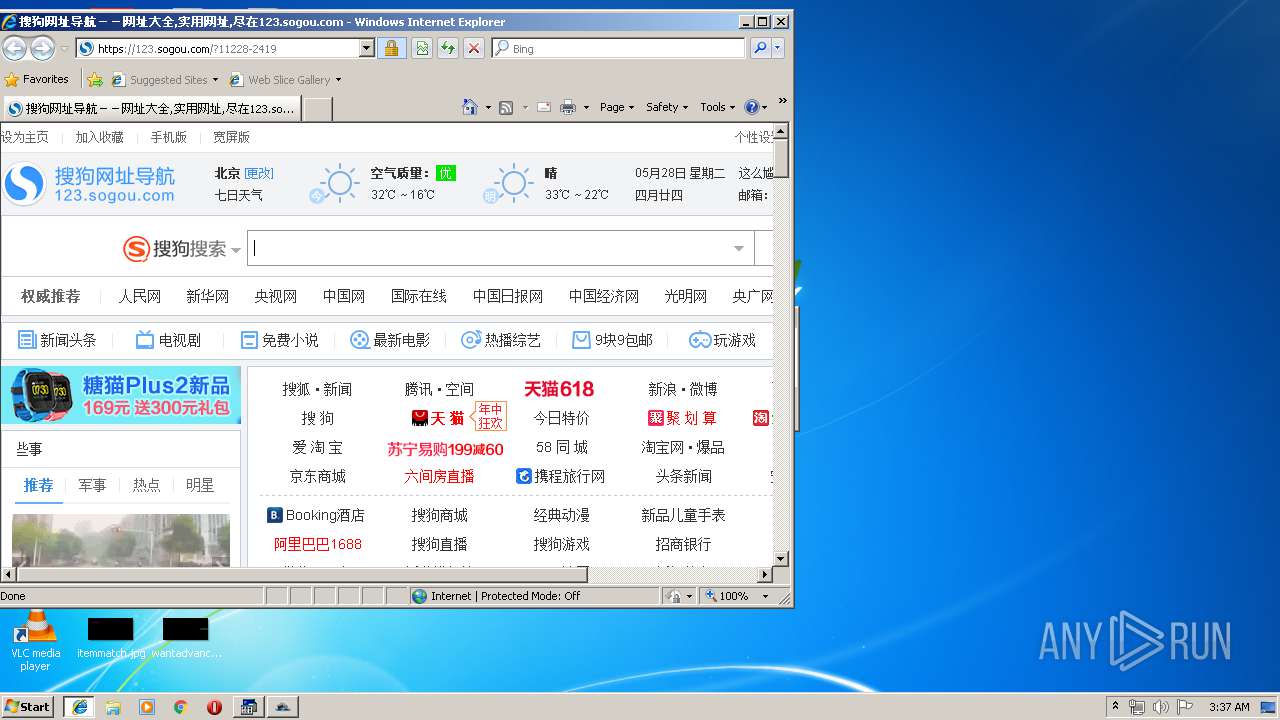Click the 9块9包邮 shopping icon link
Screen dimensions: 1280x720
(612, 340)
